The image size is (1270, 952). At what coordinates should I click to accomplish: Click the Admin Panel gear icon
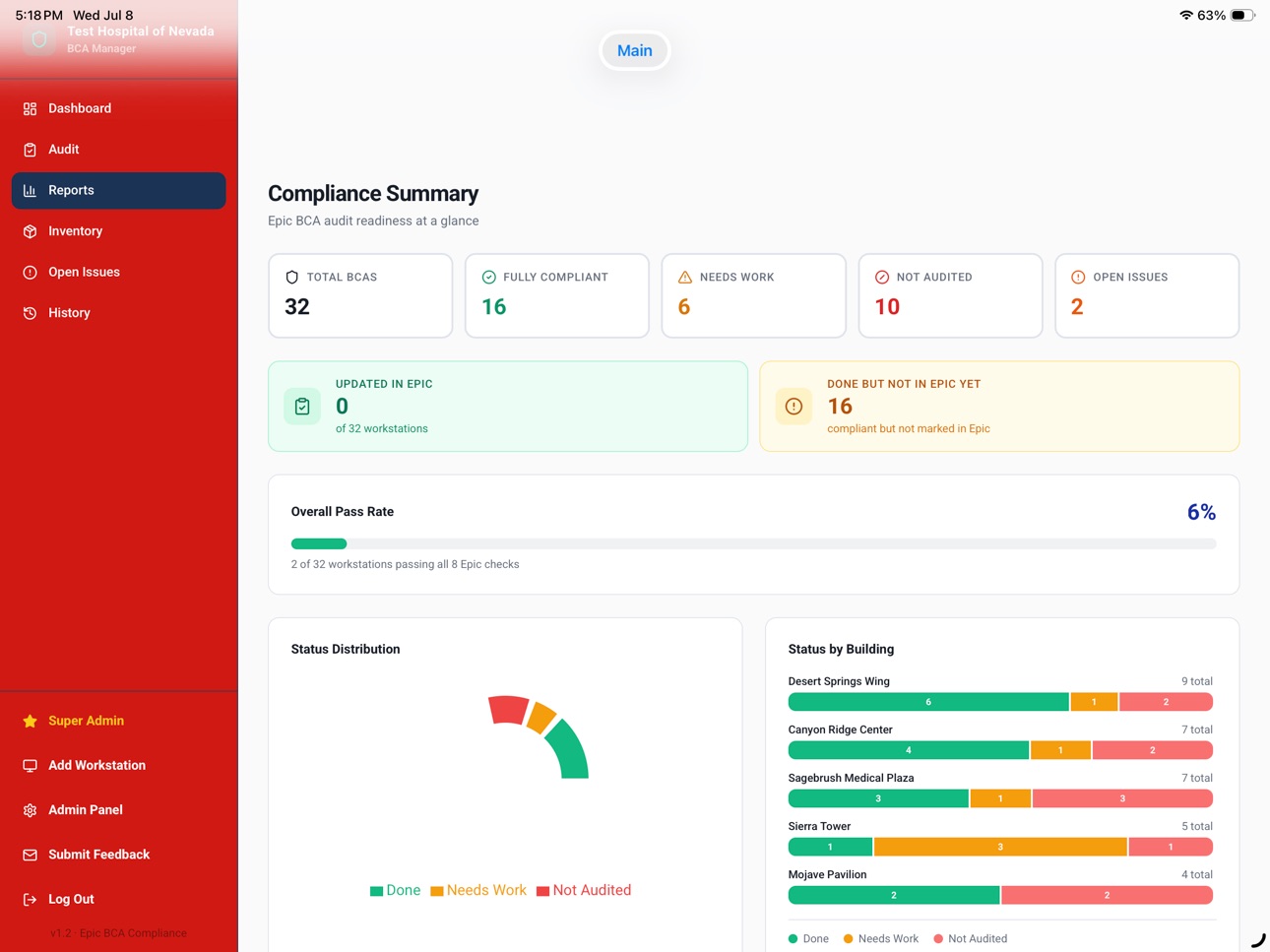pos(30,810)
